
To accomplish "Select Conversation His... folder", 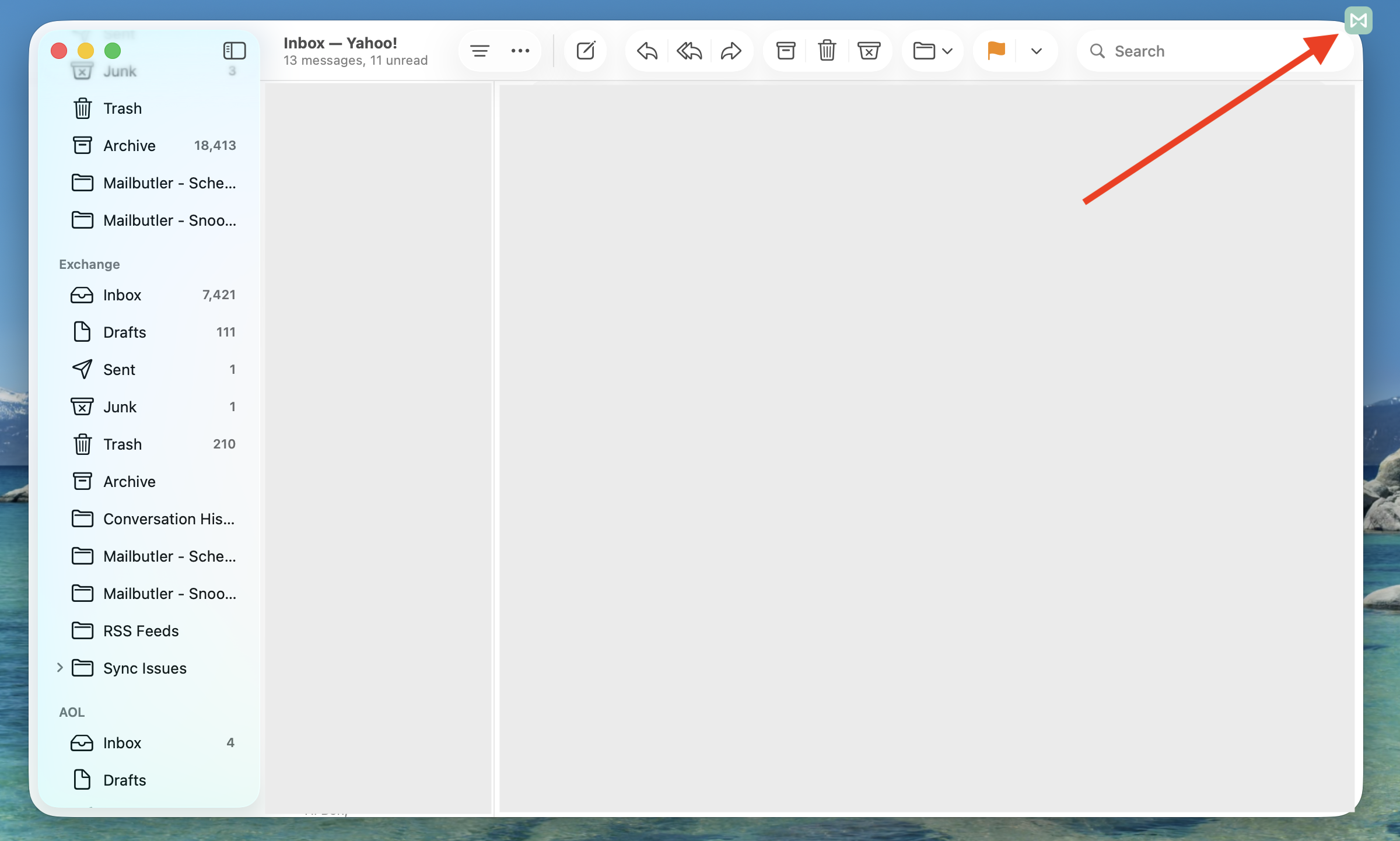I will pyautogui.click(x=149, y=519).
